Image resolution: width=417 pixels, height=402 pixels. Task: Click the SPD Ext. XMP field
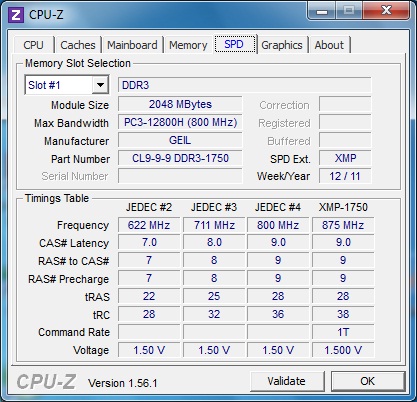pos(345,158)
